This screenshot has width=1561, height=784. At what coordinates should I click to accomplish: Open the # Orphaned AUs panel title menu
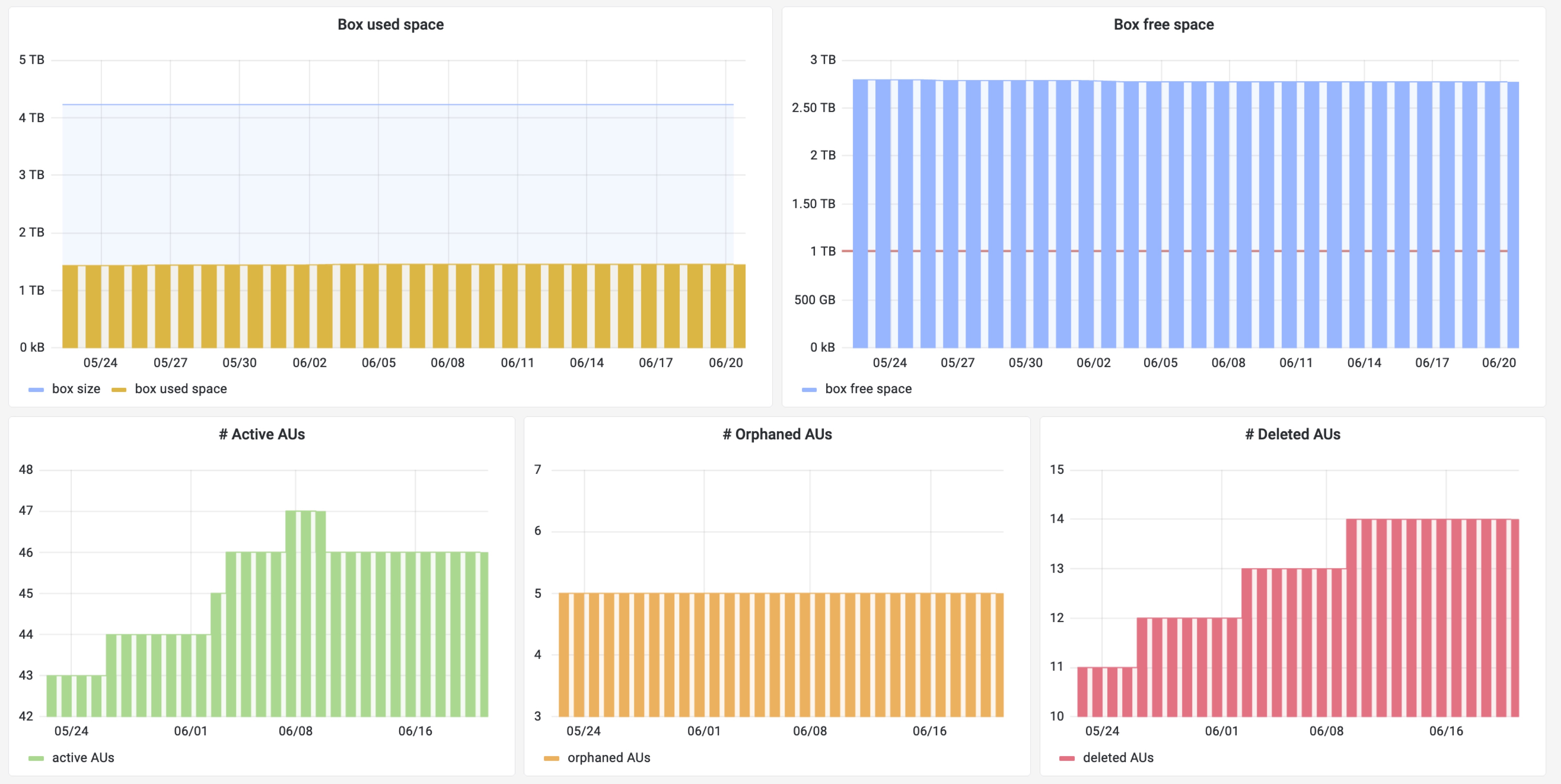[777, 434]
